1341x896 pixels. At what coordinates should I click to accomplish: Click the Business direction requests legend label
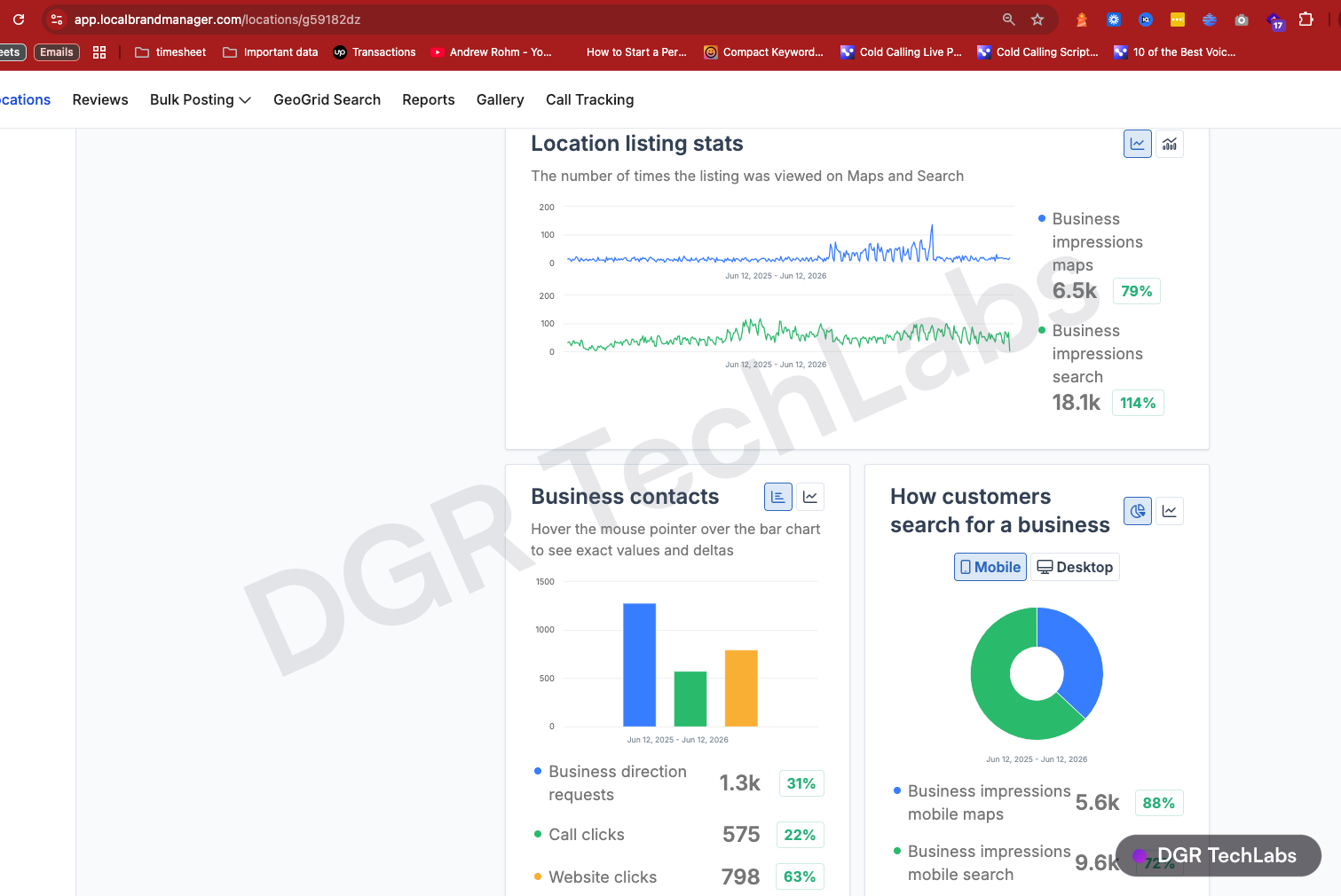tap(618, 783)
